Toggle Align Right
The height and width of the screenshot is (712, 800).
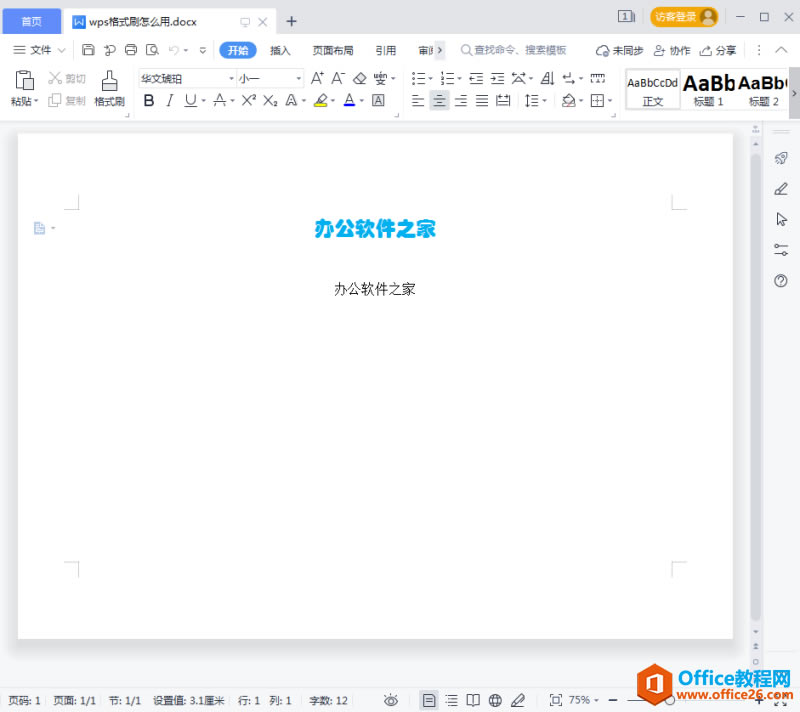461,100
